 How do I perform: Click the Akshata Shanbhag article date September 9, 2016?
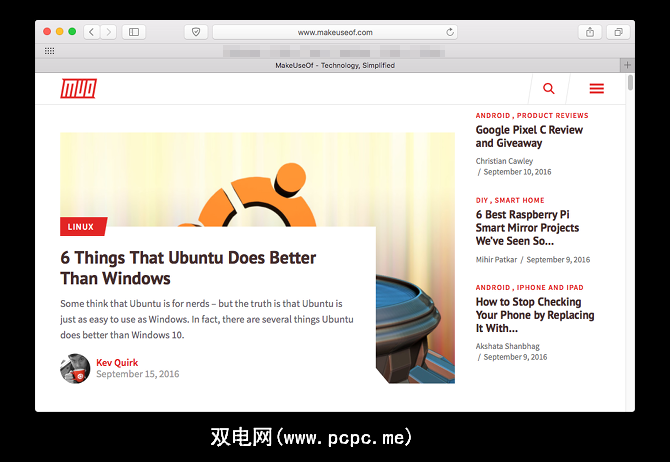pyautogui.click(x=515, y=357)
